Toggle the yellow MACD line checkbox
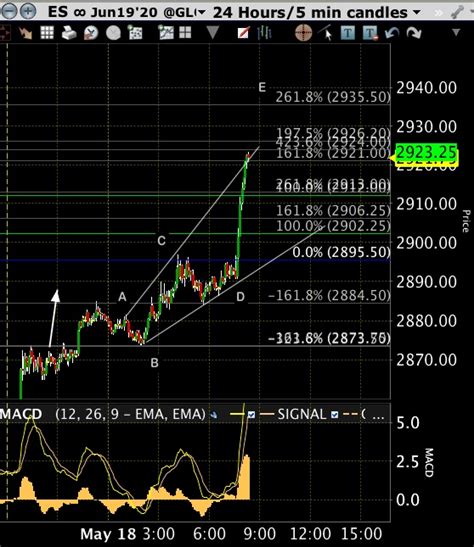 pyautogui.click(x=251, y=414)
